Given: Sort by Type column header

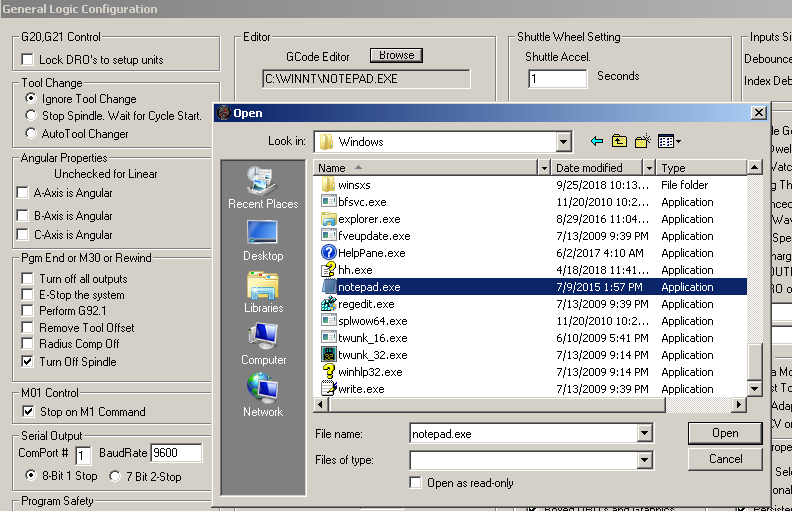Looking at the screenshot, I should tap(701, 168).
